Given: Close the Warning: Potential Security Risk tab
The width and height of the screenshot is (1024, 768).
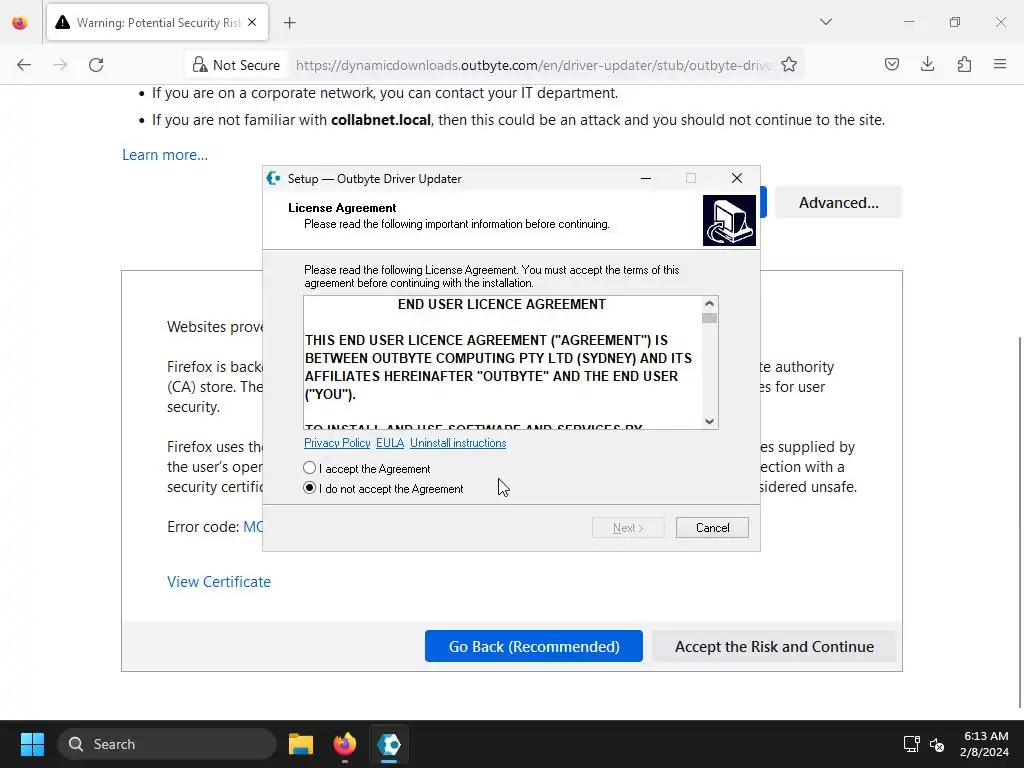Looking at the screenshot, I should click(252, 22).
